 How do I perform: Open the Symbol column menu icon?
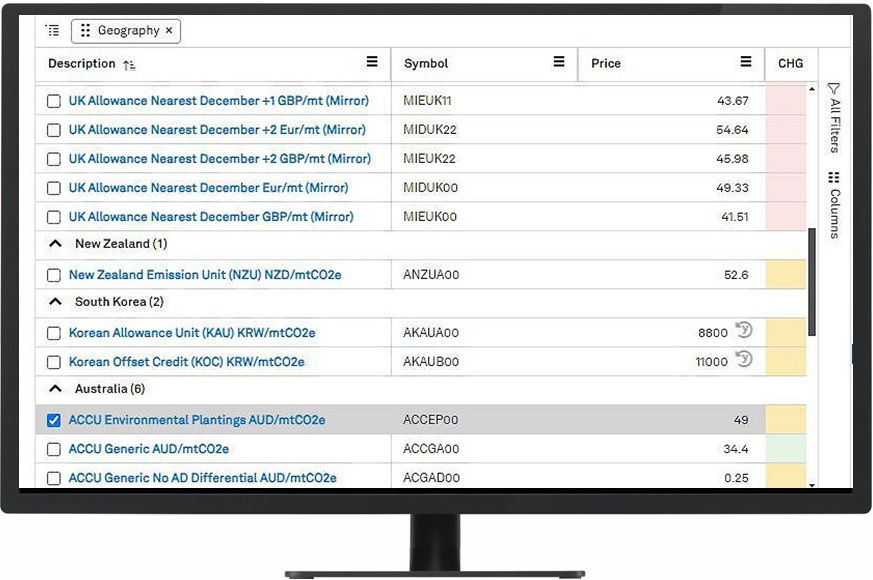click(x=559, y=62)
